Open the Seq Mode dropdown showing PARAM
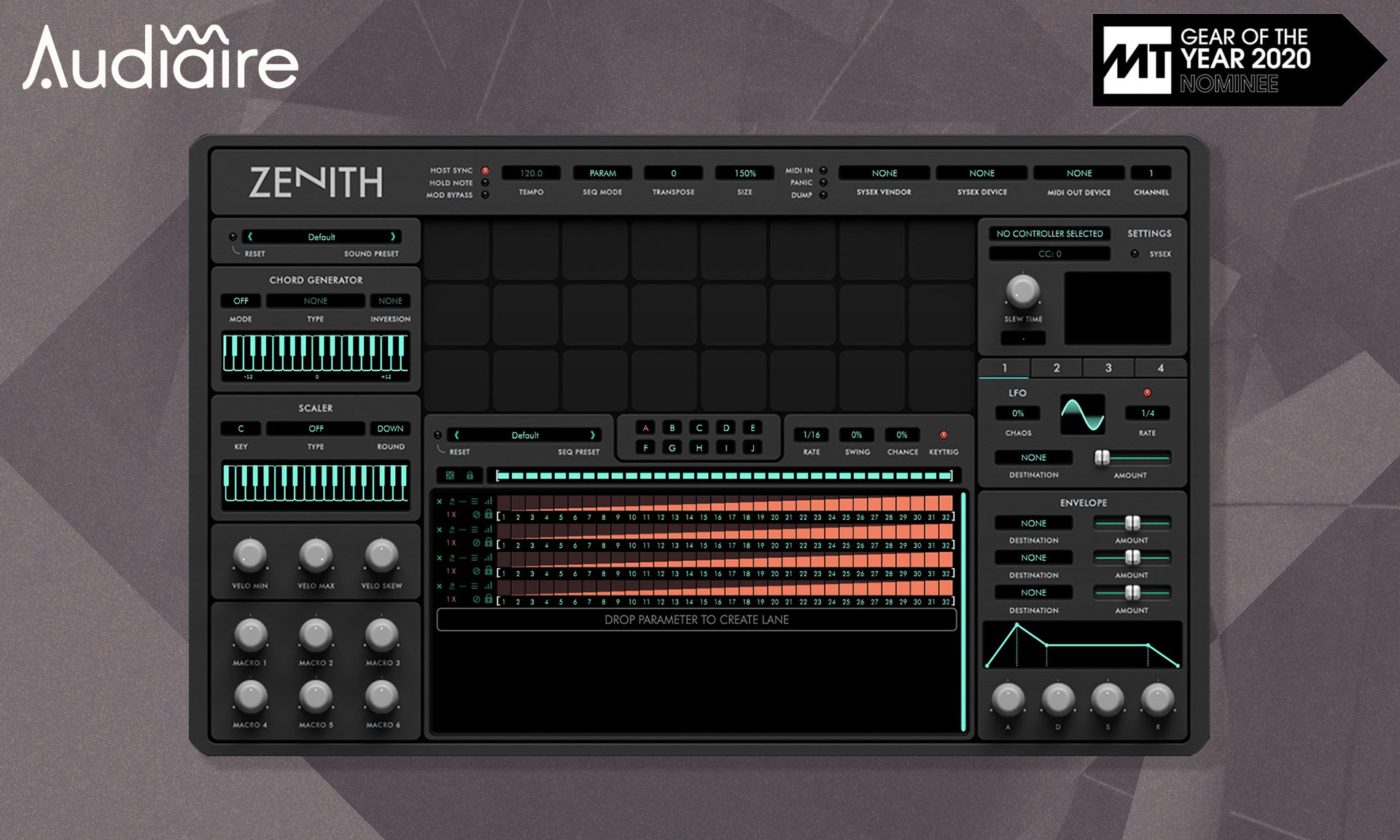The width and height of the screenshot is (1400, 840). [x=602, y=174]
